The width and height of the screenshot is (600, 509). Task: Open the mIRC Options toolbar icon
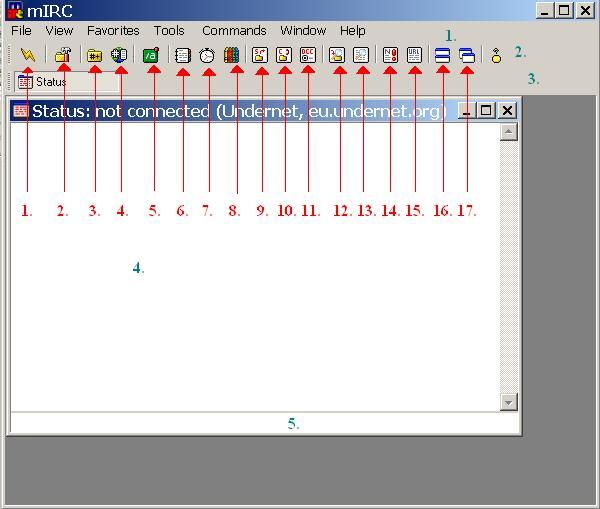tap(62, 56)
